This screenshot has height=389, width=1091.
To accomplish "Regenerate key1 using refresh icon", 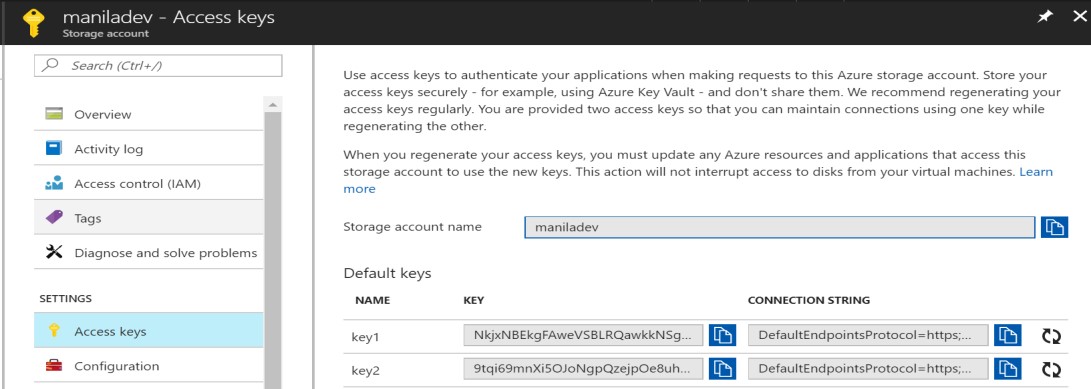I will pos(1051,336).
